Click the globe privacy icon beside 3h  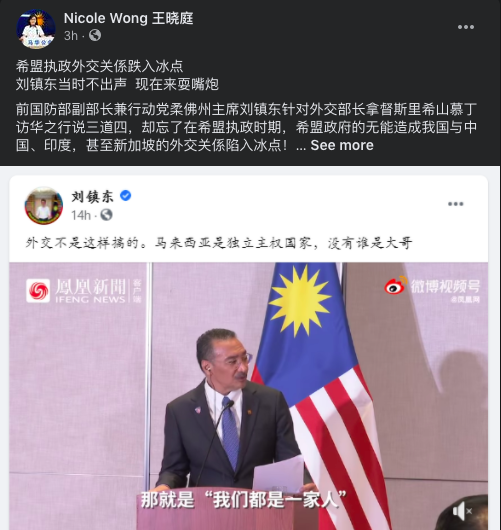(x=95, y=35)
